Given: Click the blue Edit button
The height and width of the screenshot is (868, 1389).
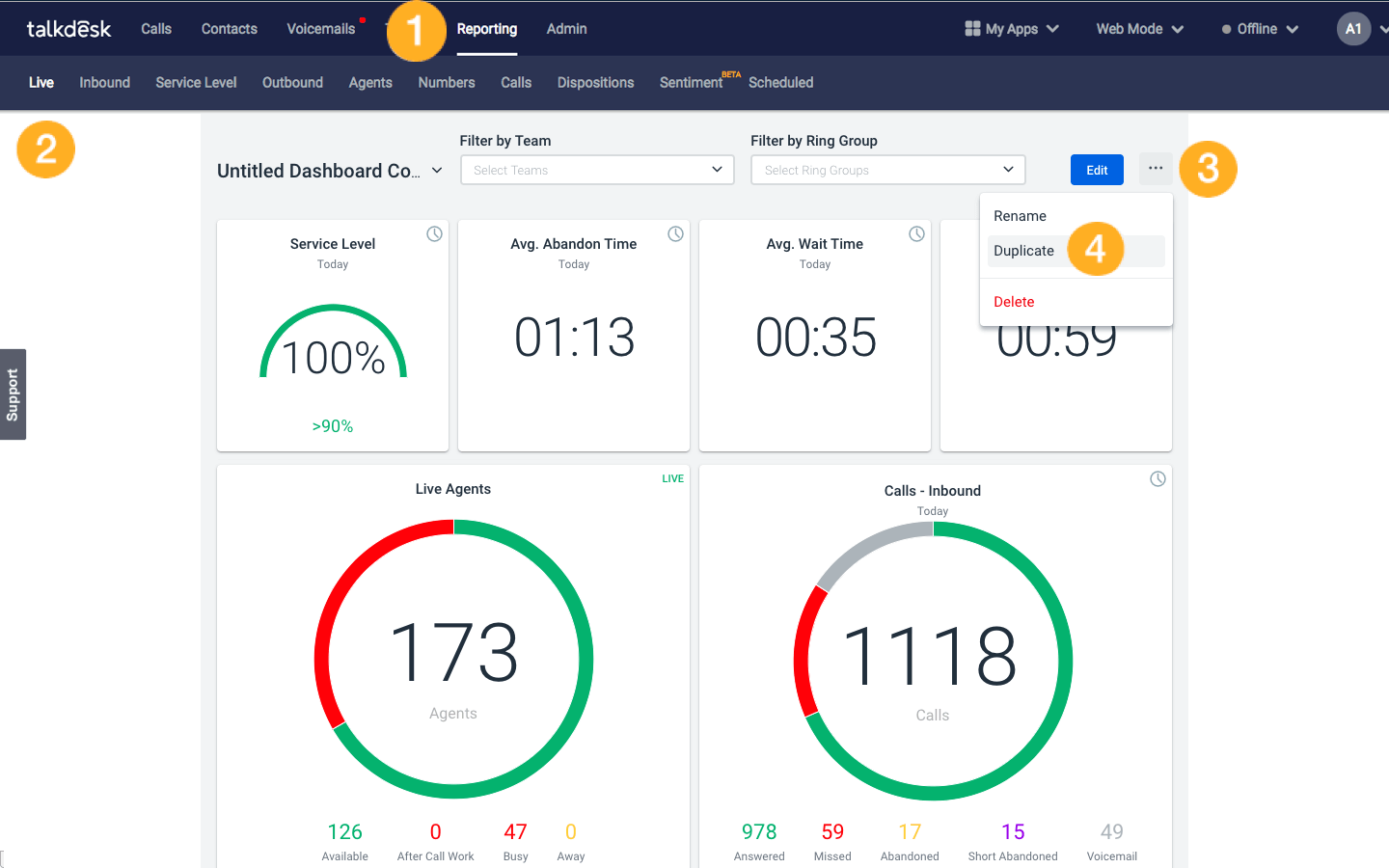Looking at the screenshot, I should [x=1097, y=170].
